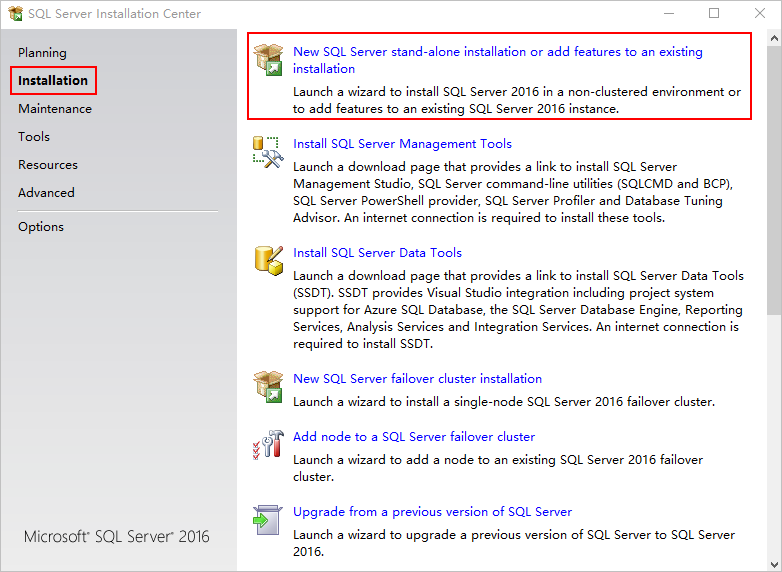Click the scrollbar up arrow
This screenshot has height=572, width=782.
coord(774,38)
